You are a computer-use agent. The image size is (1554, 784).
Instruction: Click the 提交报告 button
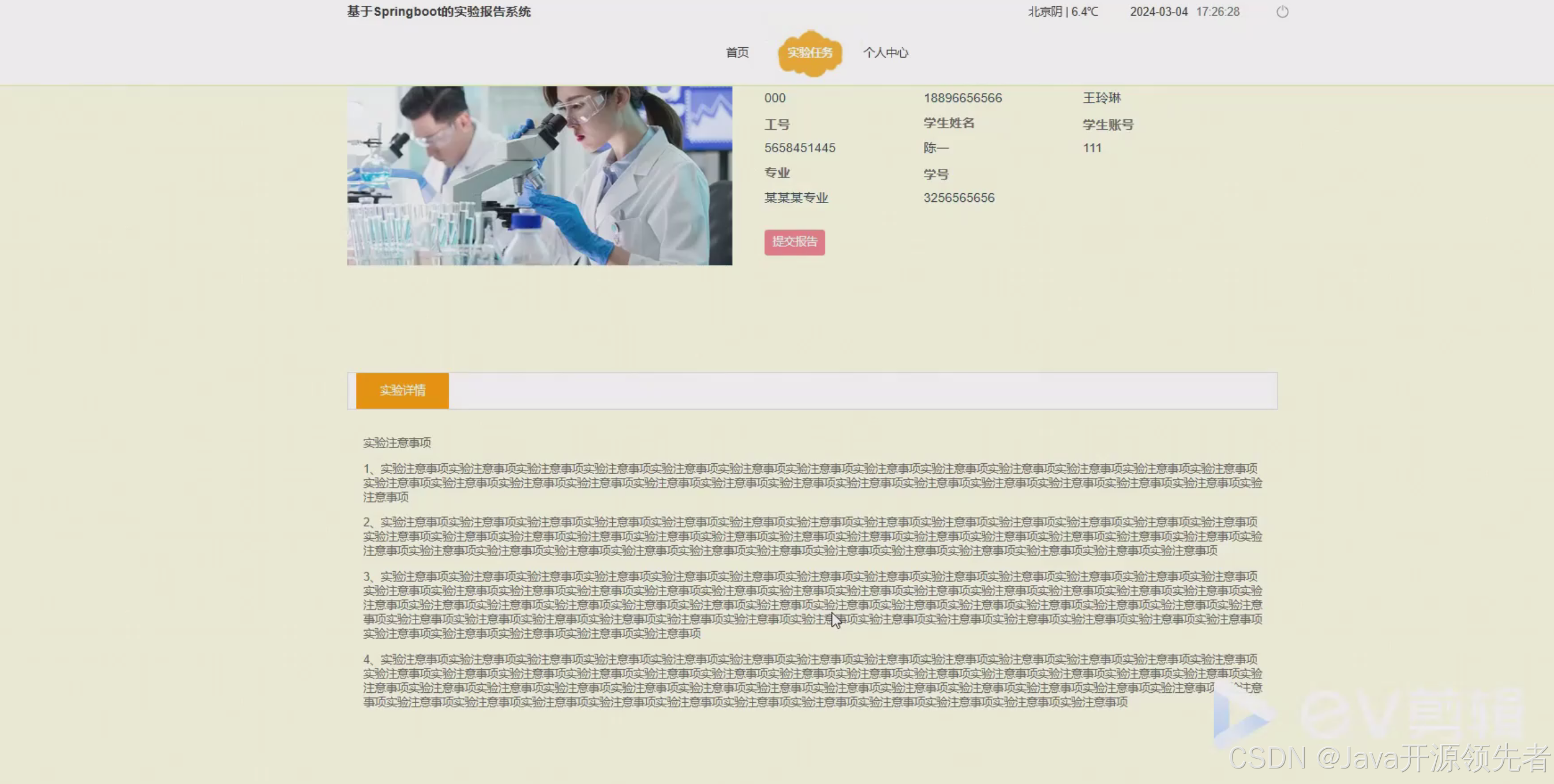point(794,242)
